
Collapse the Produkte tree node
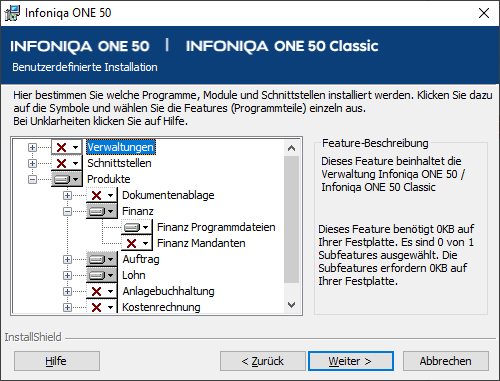[32, 179]
